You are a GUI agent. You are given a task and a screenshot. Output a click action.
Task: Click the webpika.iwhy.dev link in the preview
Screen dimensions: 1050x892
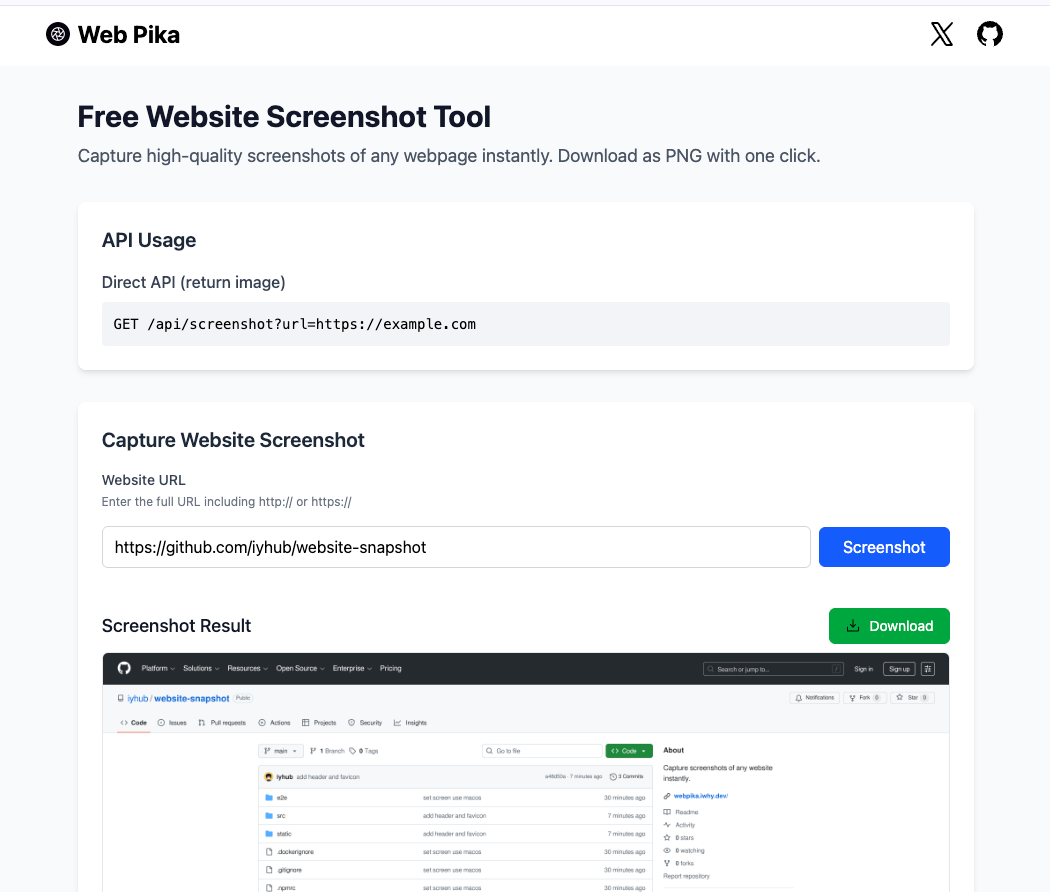700,796
